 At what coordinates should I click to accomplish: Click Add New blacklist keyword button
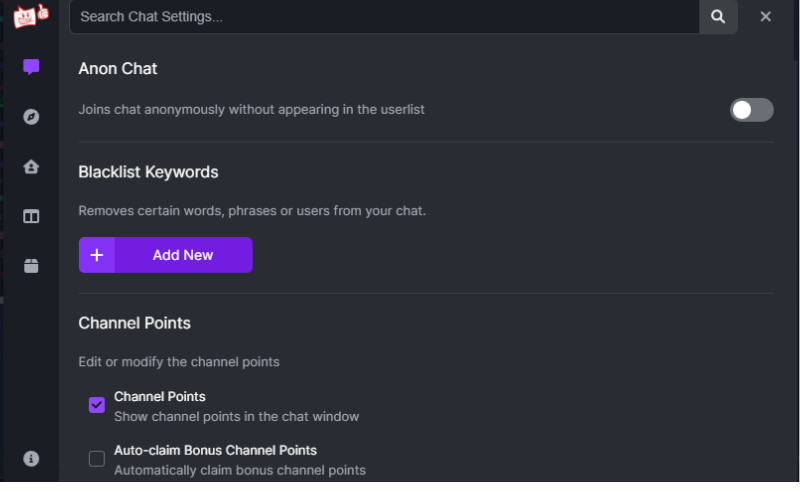(x=165, y=255)
